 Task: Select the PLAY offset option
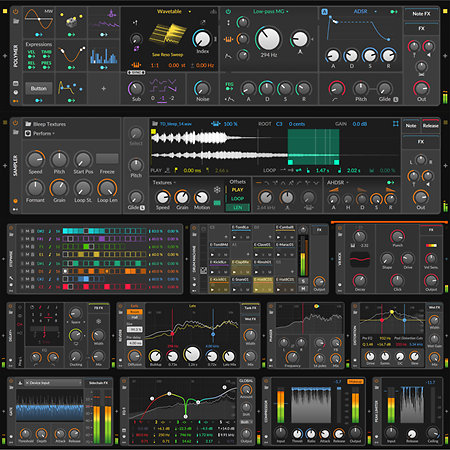(x=237, y=190)
